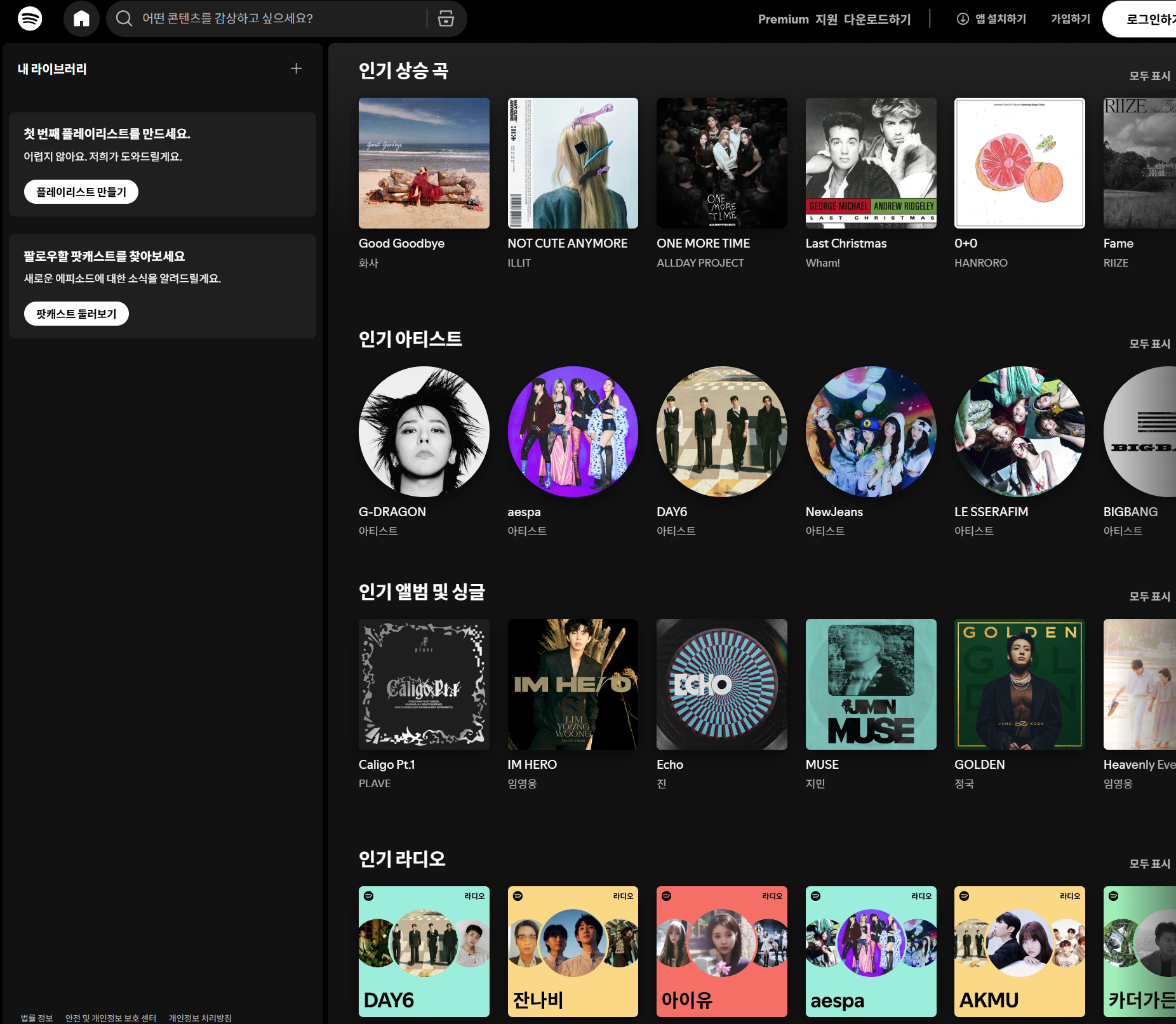Show all in 인기 아티스트 section

pos(1149,344)
